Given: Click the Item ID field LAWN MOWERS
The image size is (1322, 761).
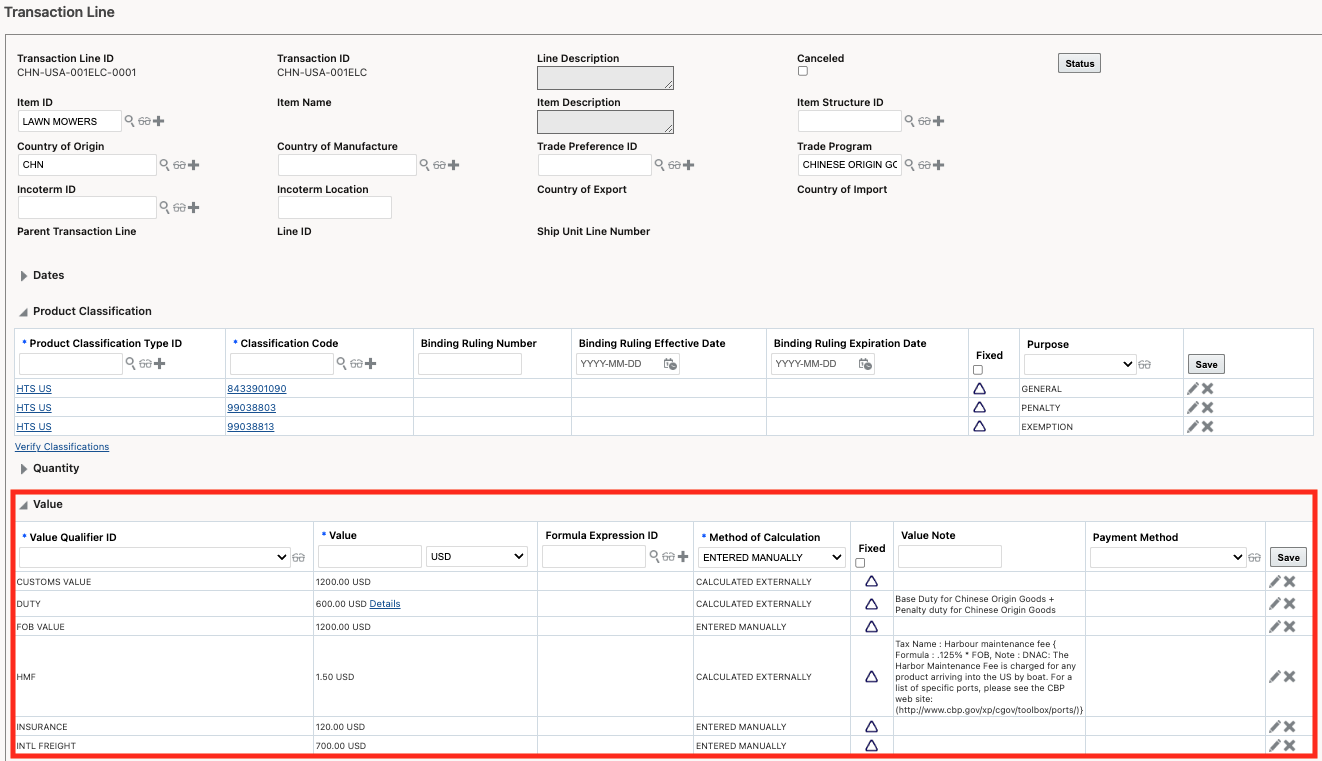Looking at the screenshot, I should (x=70, y=121).
